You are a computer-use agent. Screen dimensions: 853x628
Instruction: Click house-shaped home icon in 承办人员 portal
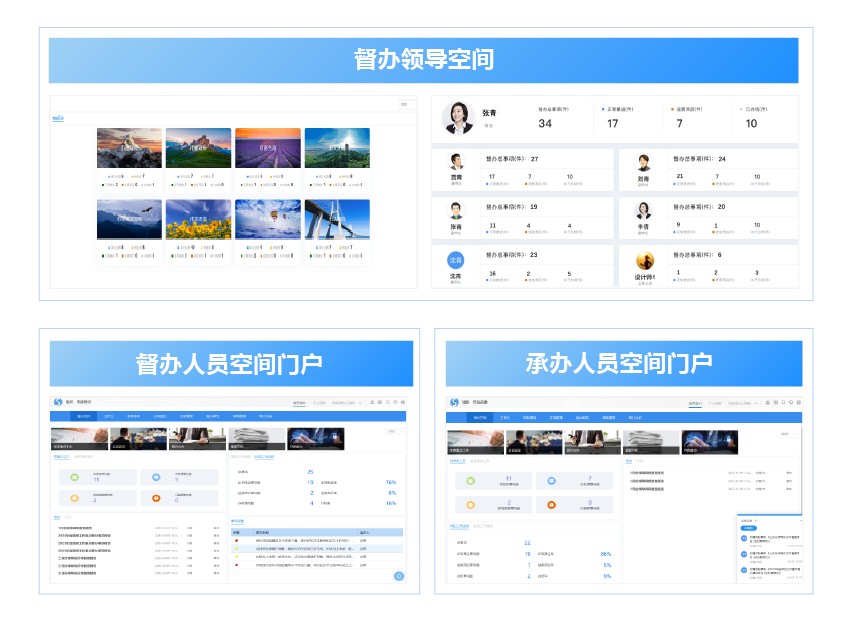[x=767, y=403]
